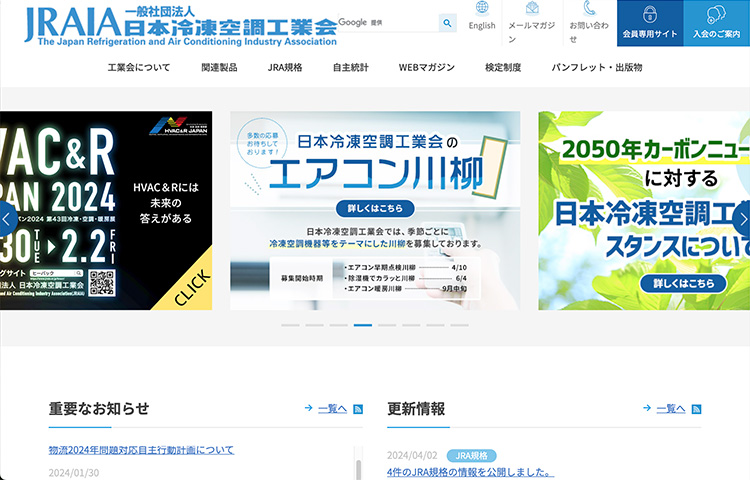Open 物流2024年問題対応自主行動計画について link

pos(142,450)
